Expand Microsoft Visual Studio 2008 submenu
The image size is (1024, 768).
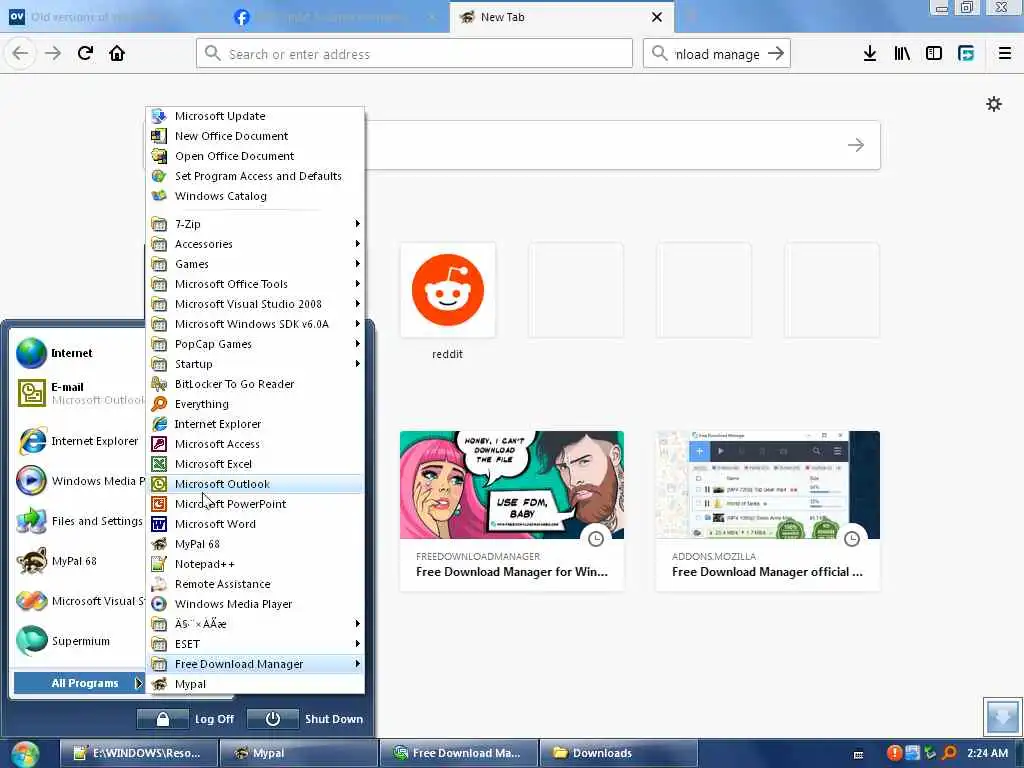255,304
